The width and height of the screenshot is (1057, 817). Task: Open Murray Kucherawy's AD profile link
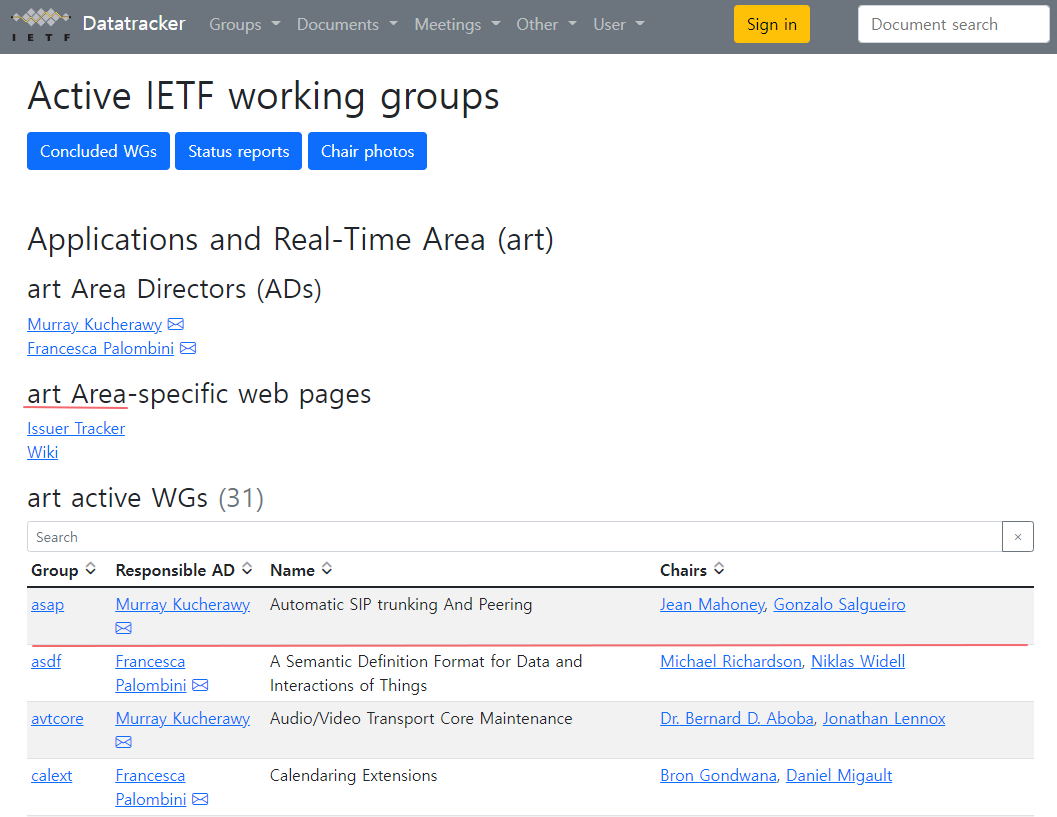pos(94,324)
